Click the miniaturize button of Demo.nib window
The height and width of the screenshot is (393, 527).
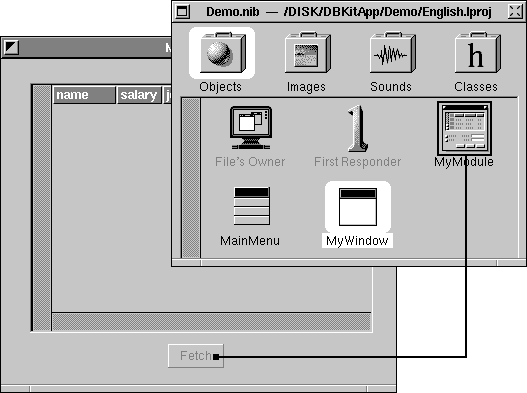point(183,12)
